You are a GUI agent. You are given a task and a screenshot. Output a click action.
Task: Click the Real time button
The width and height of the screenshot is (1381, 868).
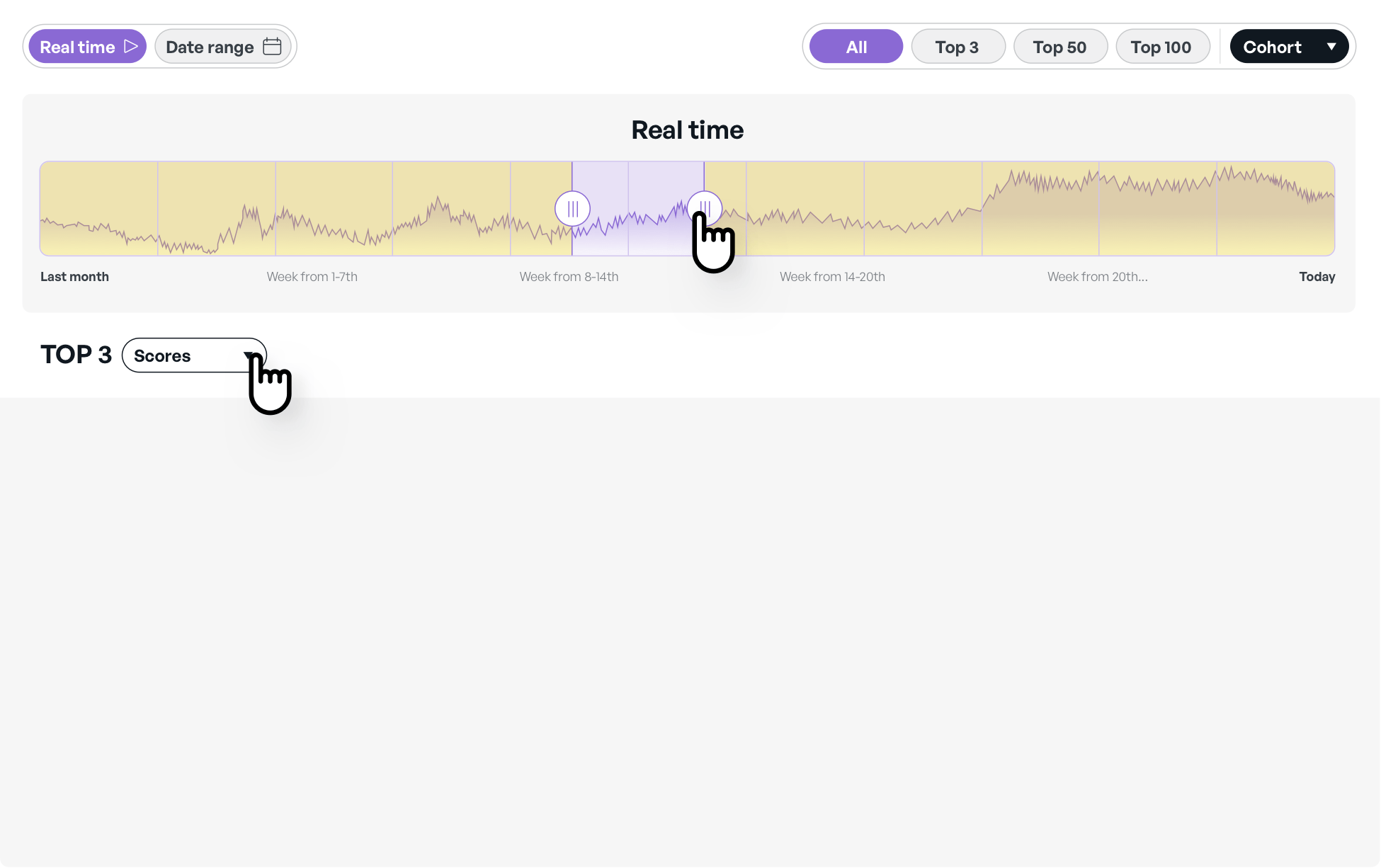87,47
